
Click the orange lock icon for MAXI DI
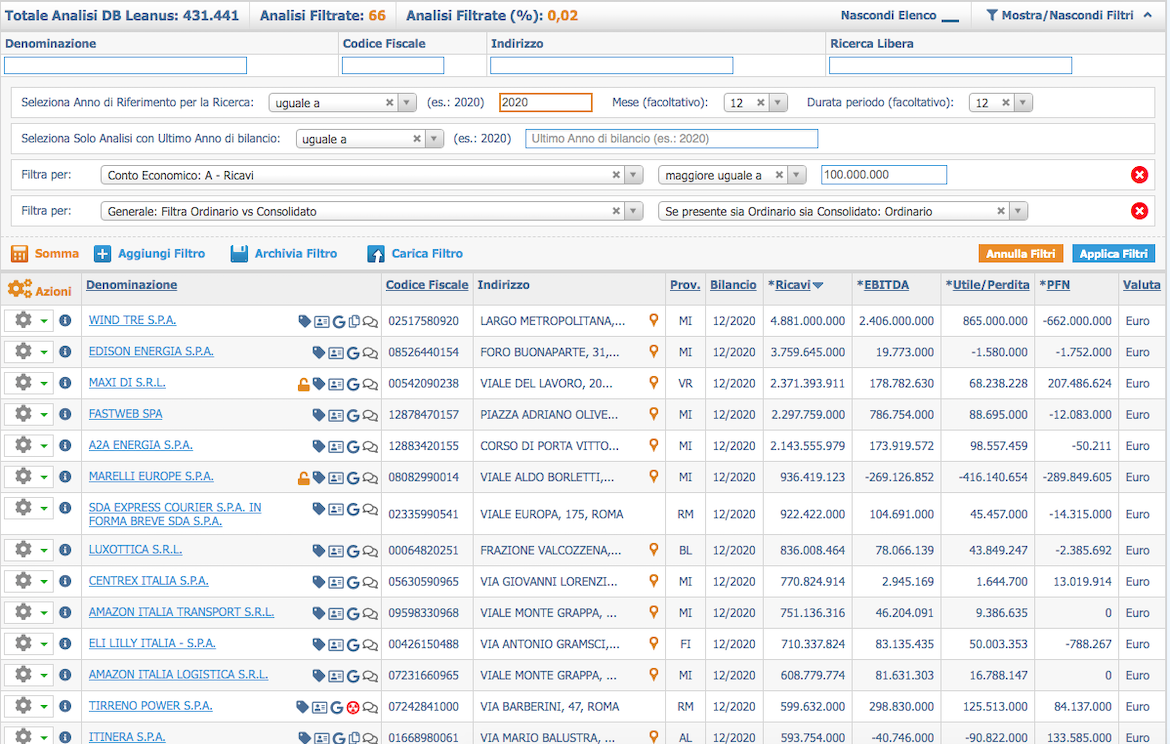[304, 384]
